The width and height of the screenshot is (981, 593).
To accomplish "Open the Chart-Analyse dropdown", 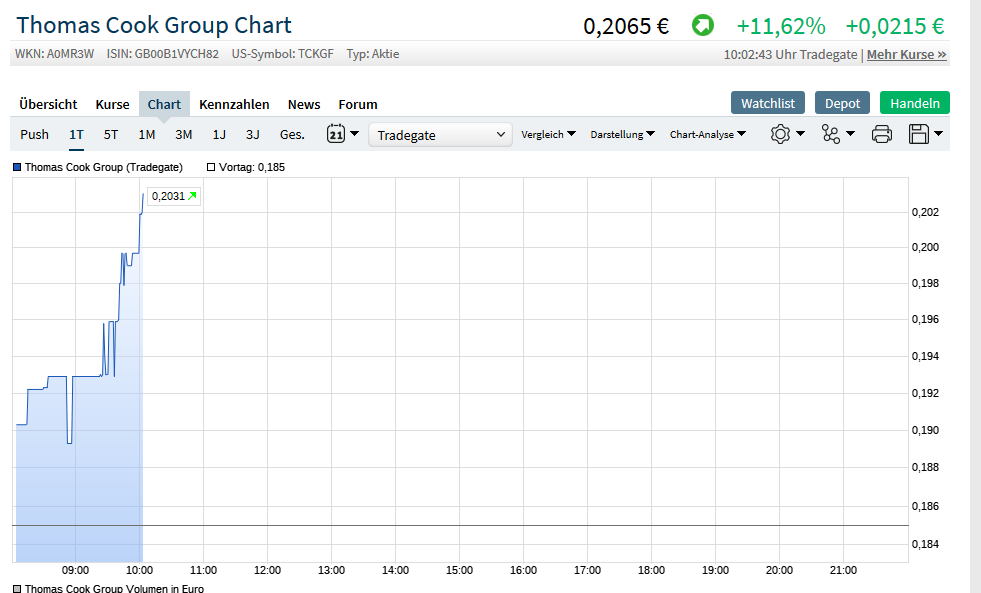I will click(x=708, y=133).
